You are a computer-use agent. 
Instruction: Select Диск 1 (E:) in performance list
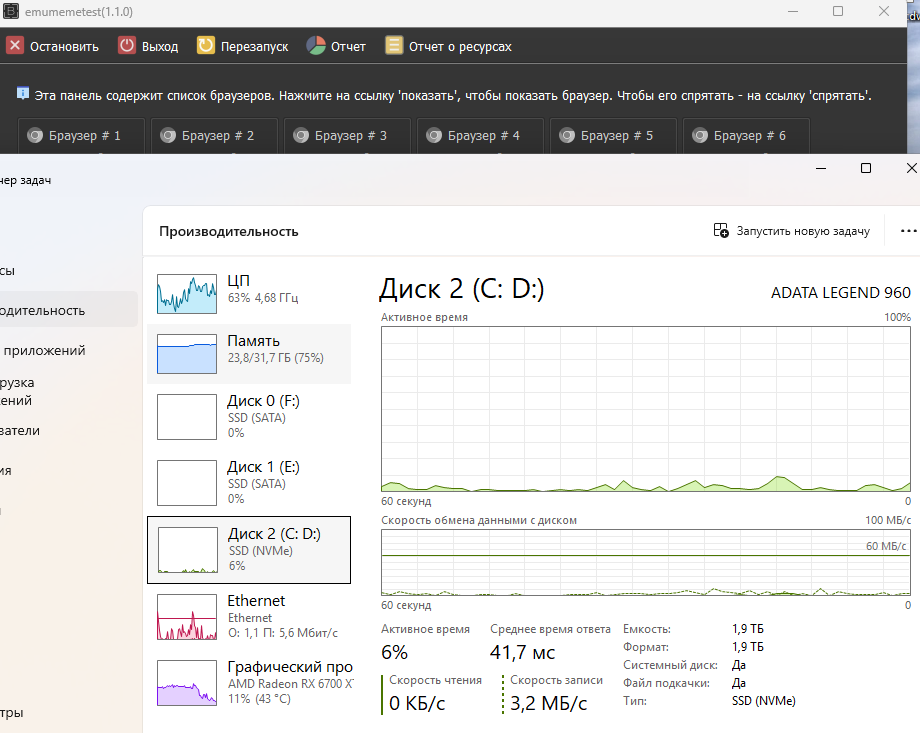pyautogui.click(x=249, y=482)
